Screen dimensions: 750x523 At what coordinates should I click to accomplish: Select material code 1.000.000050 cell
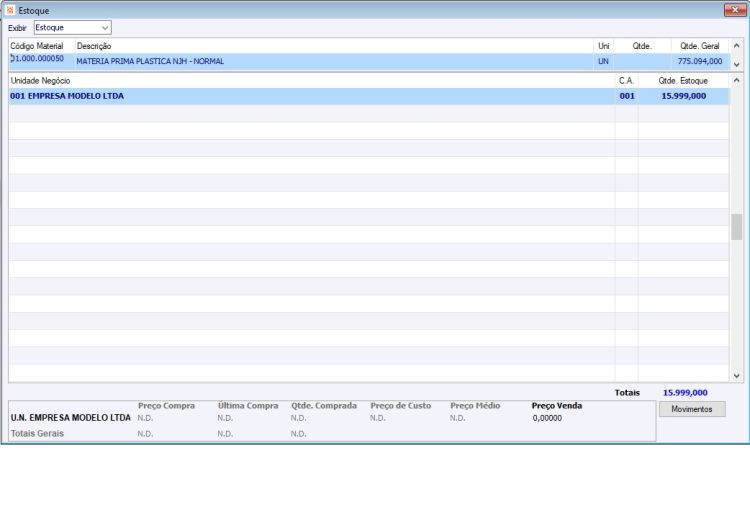click(x=37, y=58)
